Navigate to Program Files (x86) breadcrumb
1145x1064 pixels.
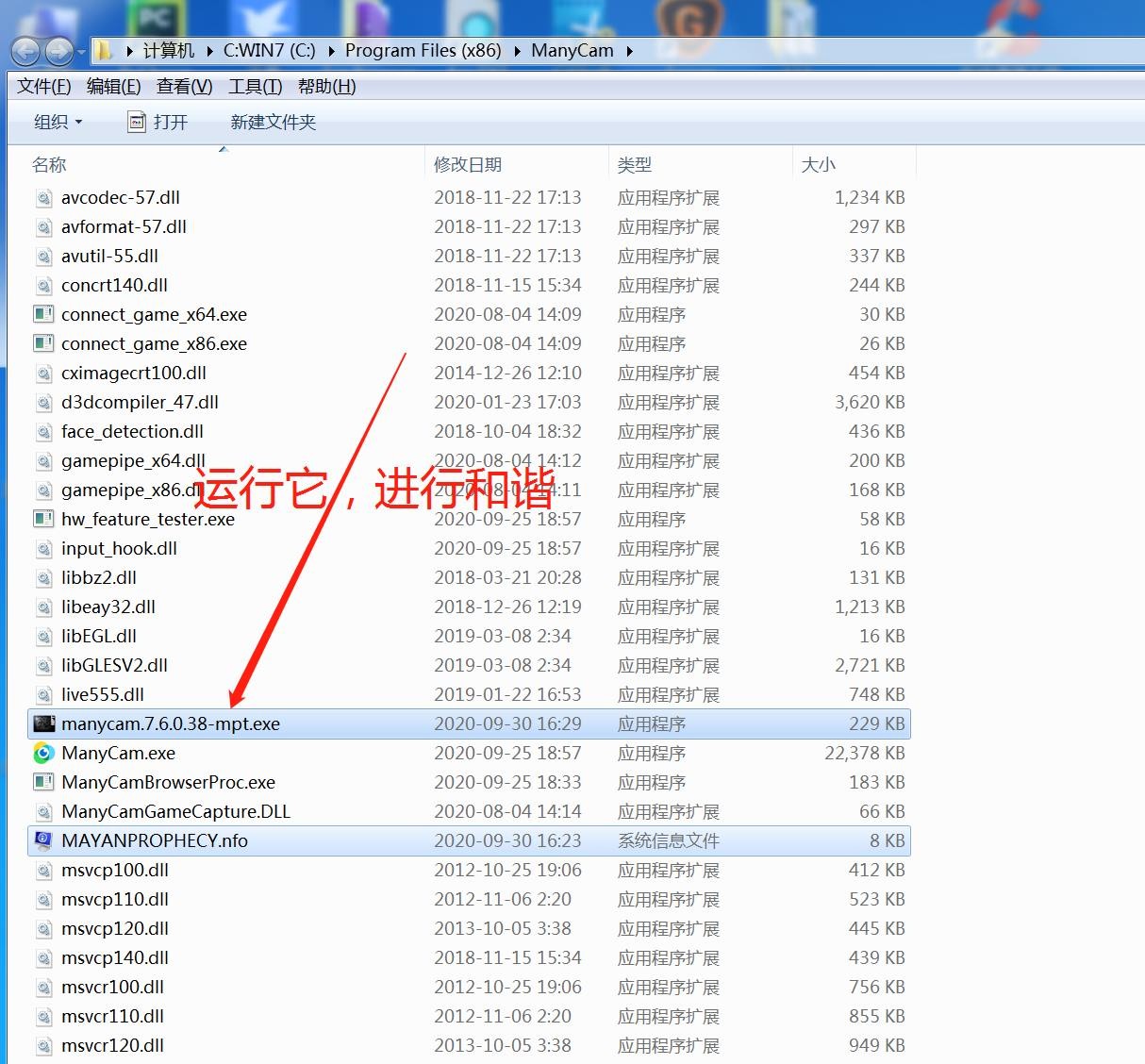click(423, 51)
